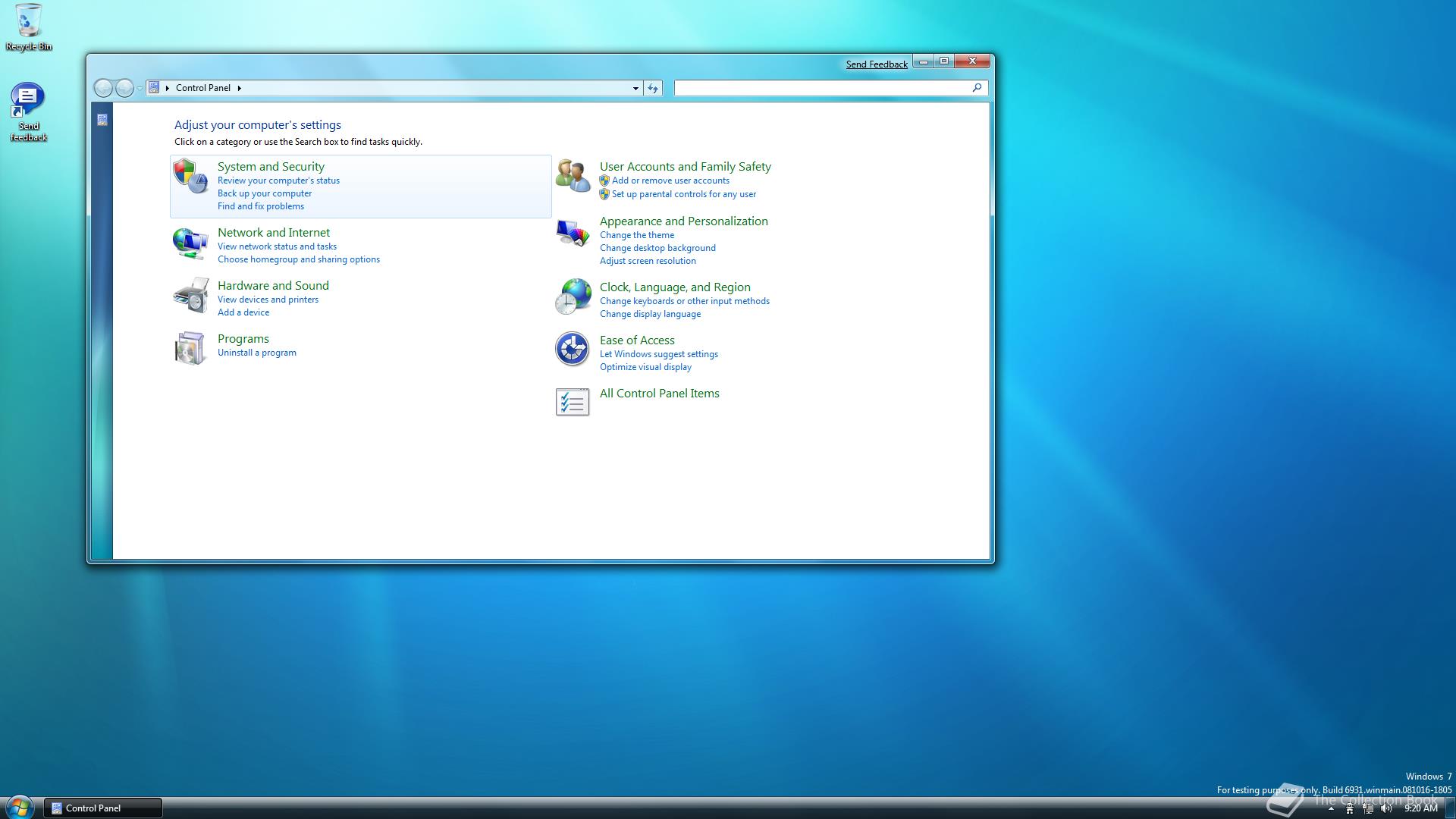
Task: Click Add or remove user accounts
Action: coord(670,180)
